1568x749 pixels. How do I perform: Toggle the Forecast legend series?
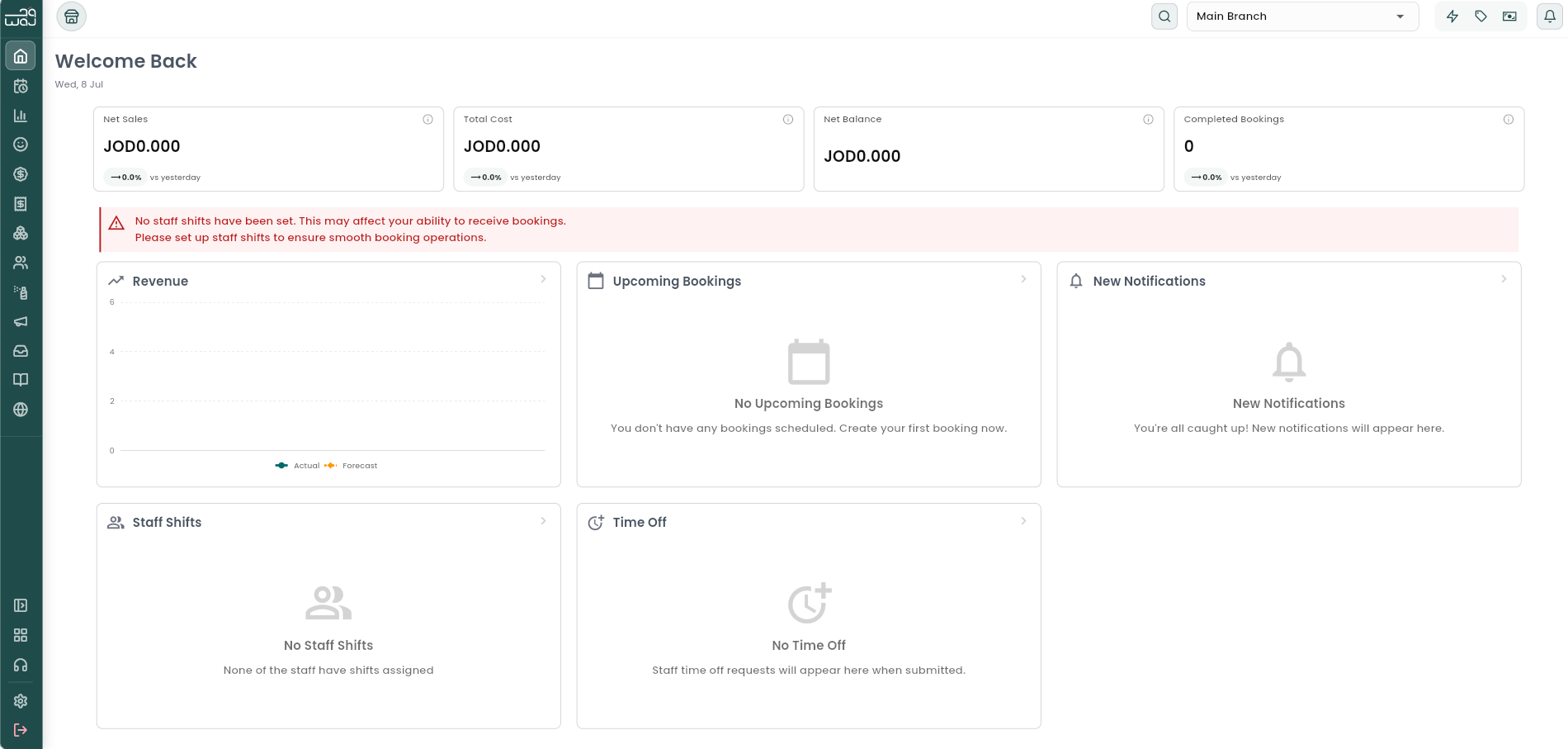pyautogui.click(x=352, y=466)
